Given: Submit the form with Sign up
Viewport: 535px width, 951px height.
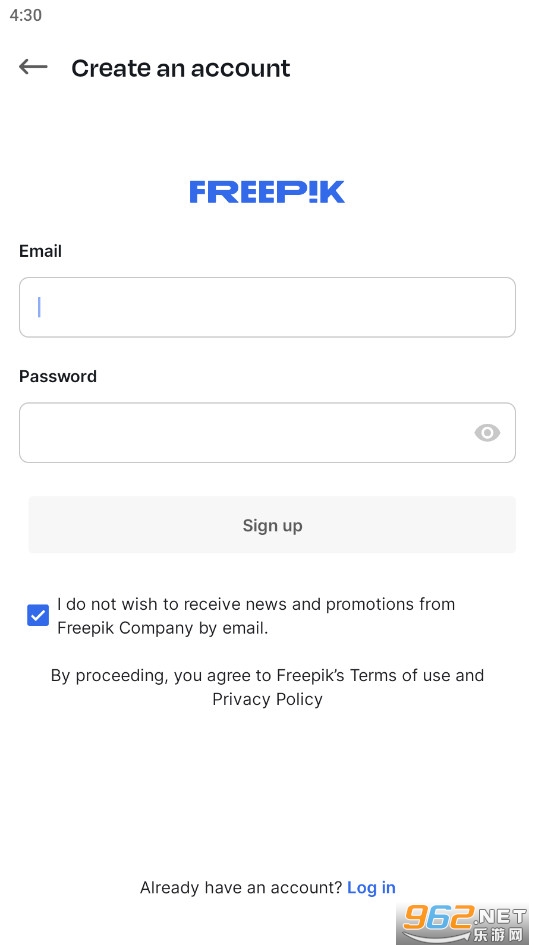Looking at the screenshot, I should pyautogui.click(x=272, y=525).
